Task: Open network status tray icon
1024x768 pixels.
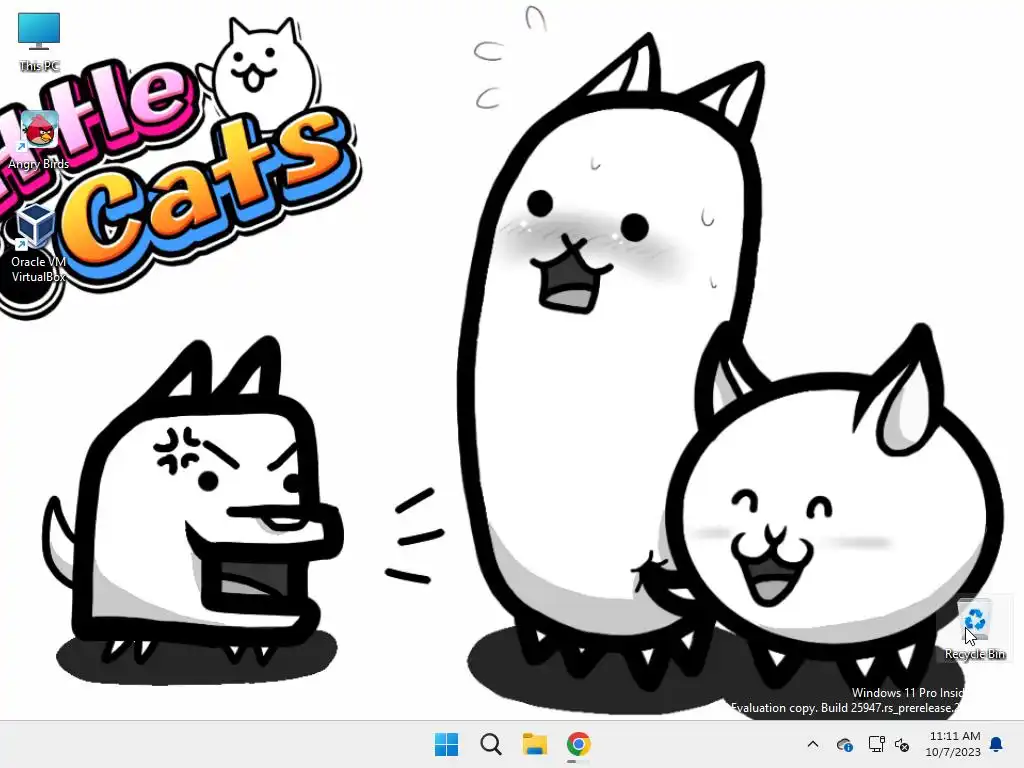Action: pos(876,744)
